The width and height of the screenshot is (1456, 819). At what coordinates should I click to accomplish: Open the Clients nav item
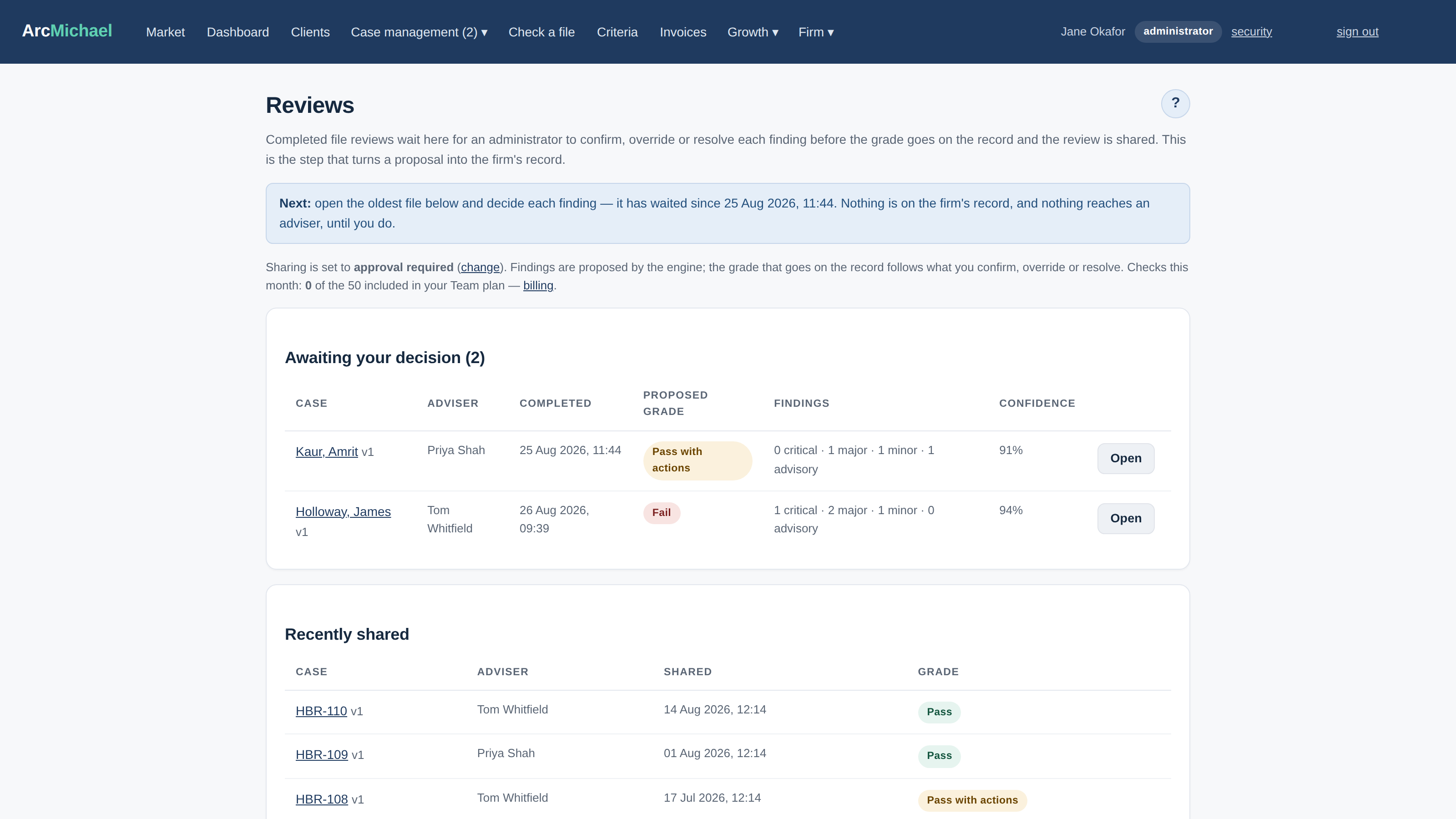[x=310, y=32]
